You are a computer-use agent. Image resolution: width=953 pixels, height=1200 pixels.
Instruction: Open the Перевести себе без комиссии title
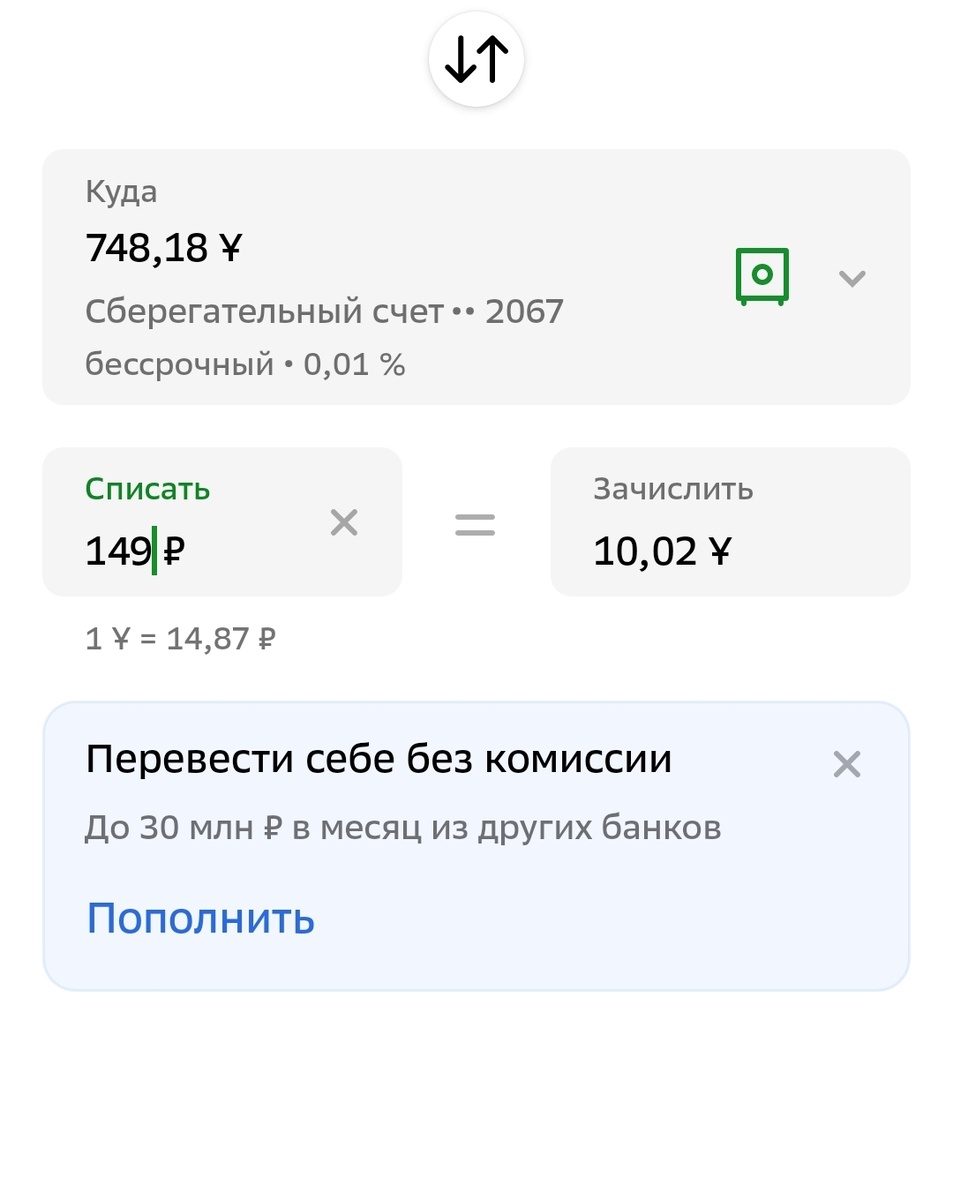coord(378,760)
